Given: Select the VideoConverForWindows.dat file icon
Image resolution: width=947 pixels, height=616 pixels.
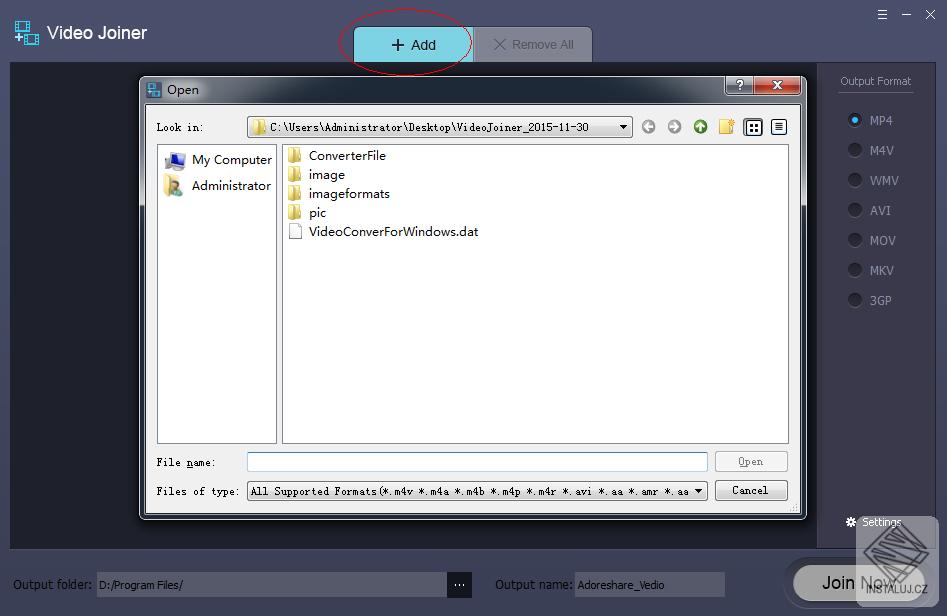Looking at the screenshot, I should [295, 232].
